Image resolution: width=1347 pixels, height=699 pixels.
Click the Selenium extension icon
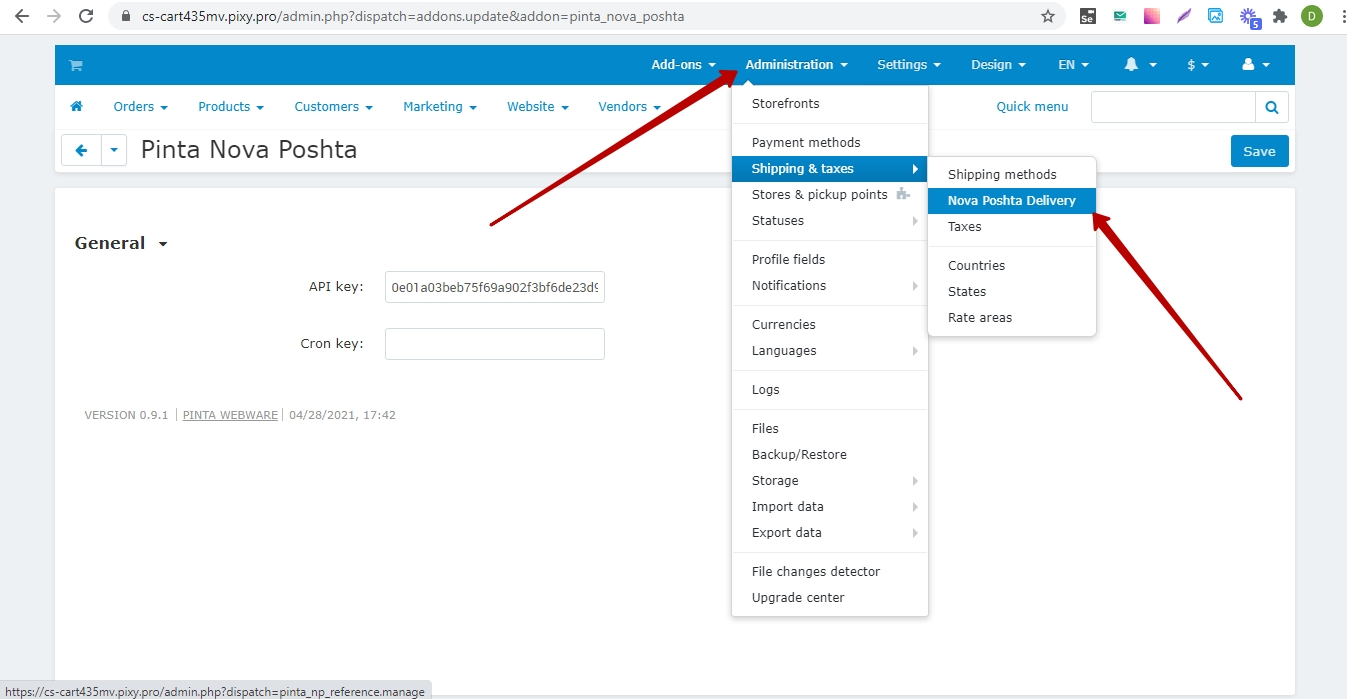click(x=1088, y=16)
